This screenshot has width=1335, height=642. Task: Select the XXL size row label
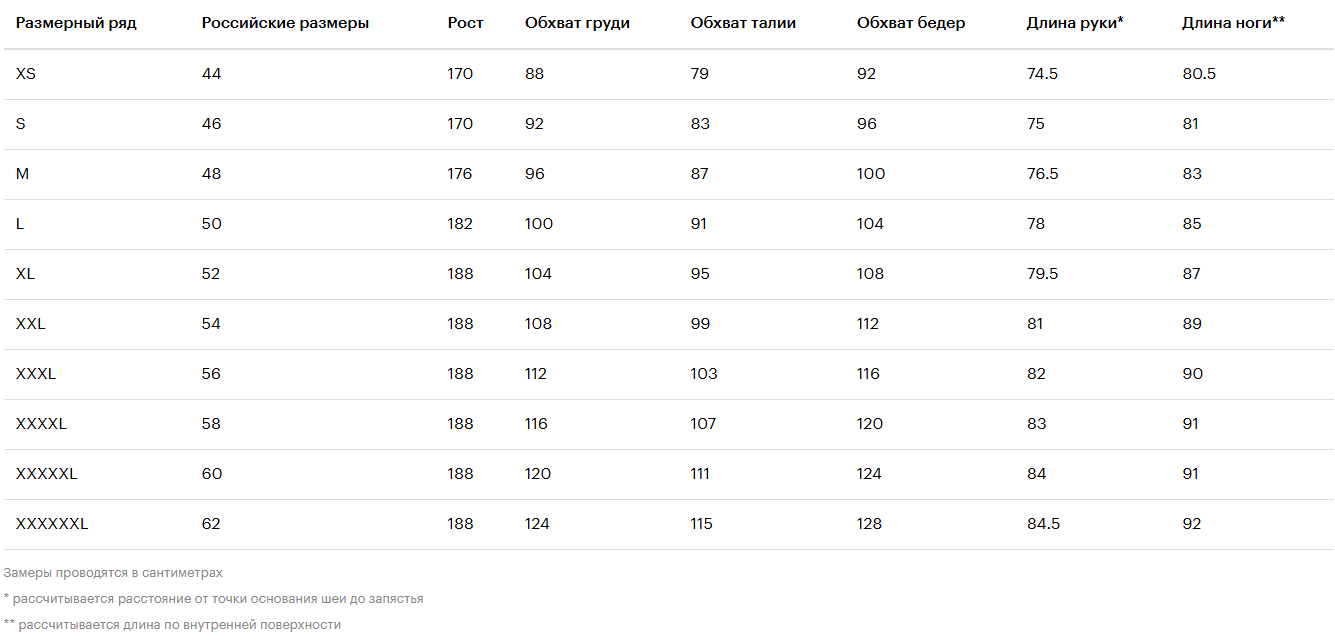[31, 324]
